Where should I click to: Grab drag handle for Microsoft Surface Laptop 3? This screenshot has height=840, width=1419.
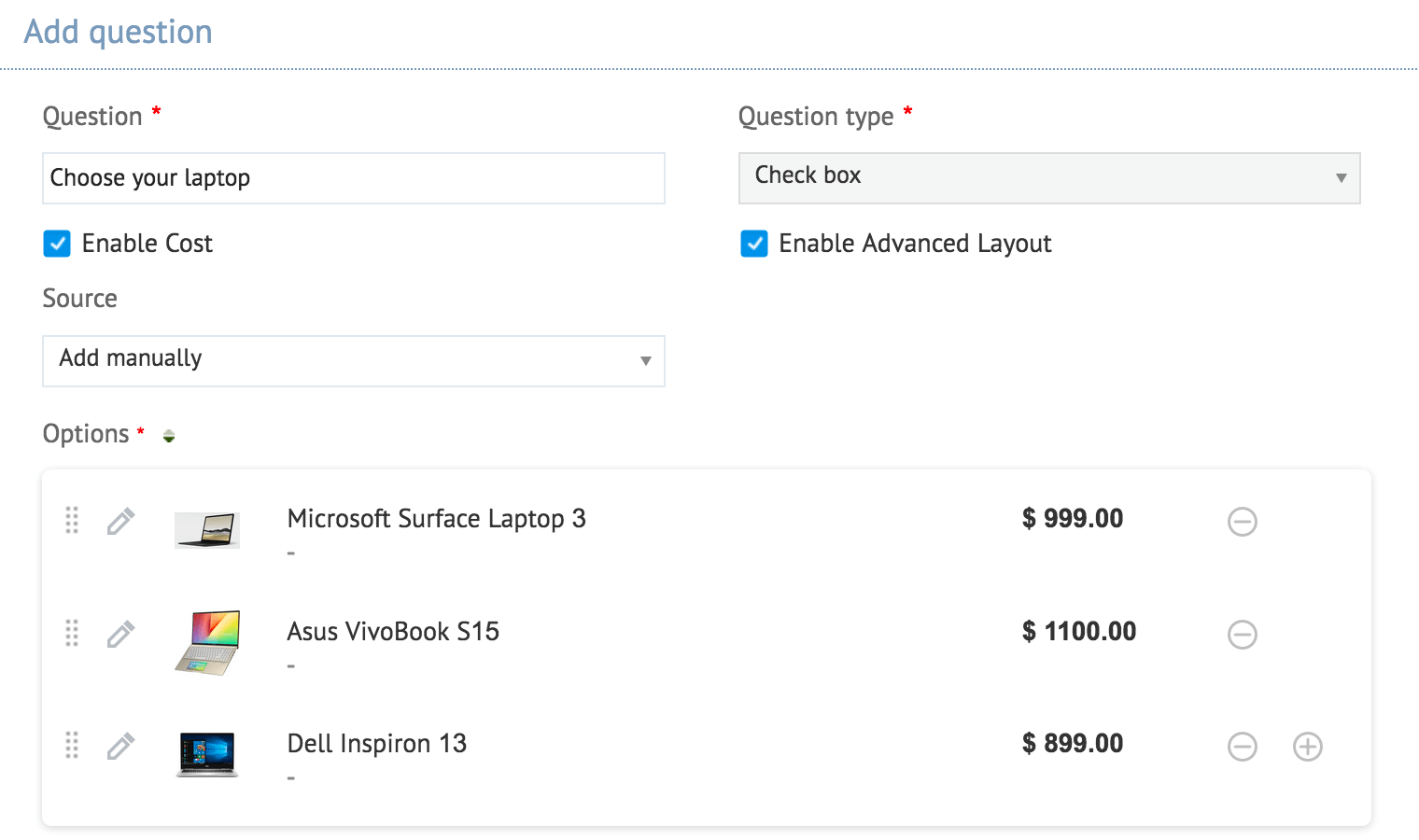coord(72,520)
